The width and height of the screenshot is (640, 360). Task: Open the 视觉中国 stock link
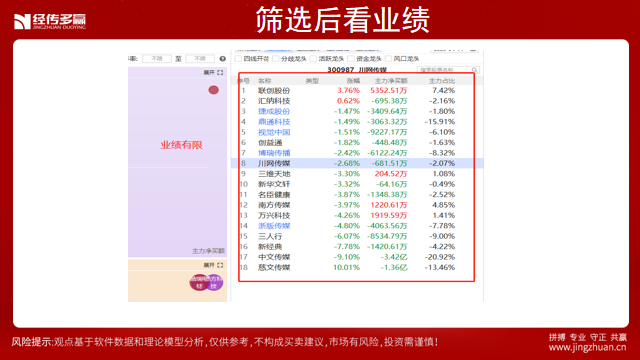274,132
